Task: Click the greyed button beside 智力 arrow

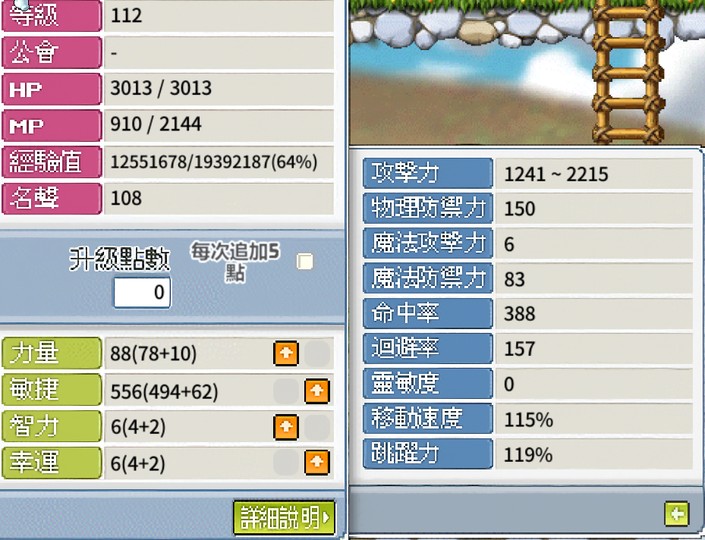Action: (x=317, y=427)
